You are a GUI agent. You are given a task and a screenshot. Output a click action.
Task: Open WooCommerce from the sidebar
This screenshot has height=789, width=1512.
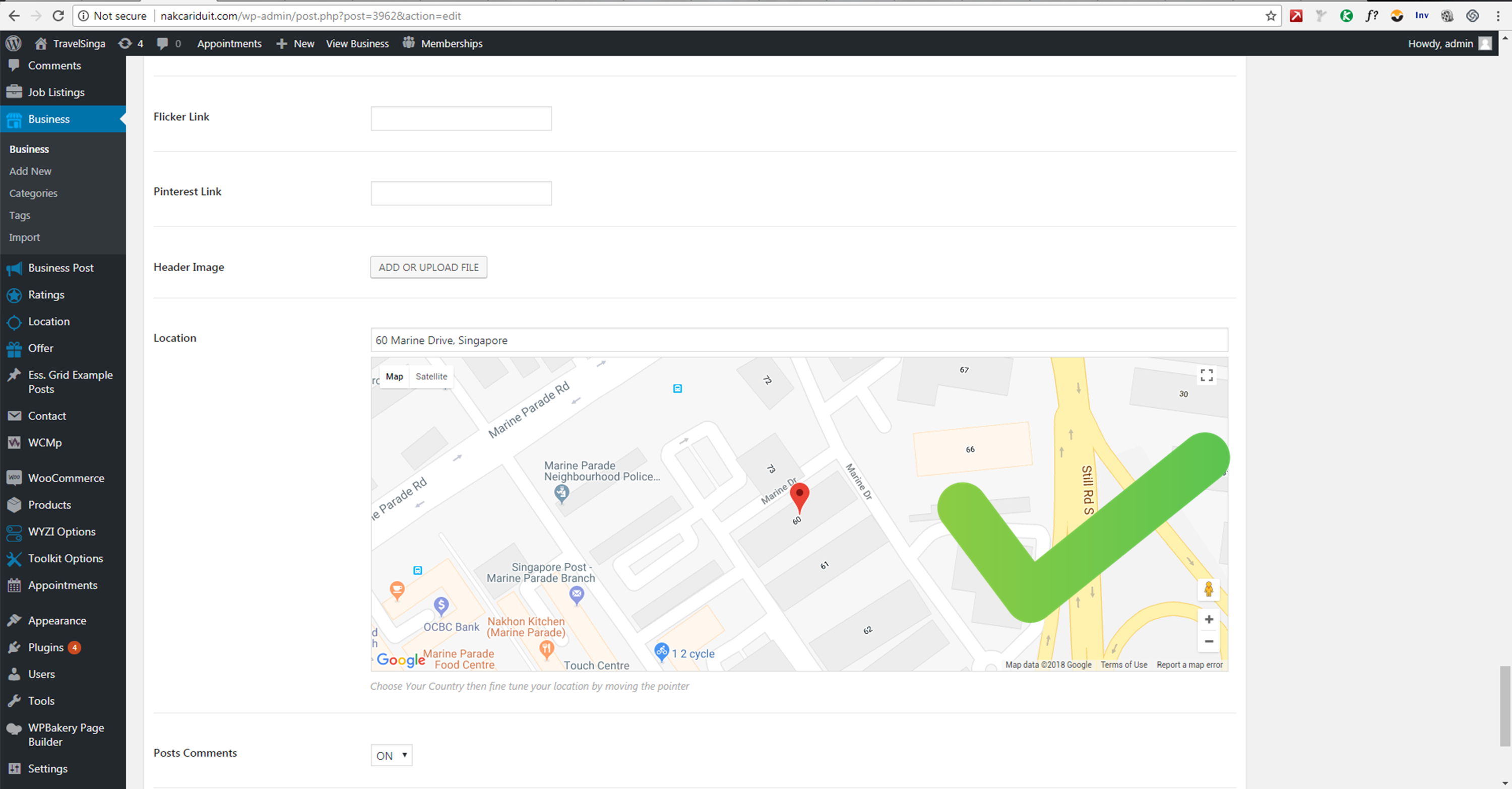tap(67, 478)
